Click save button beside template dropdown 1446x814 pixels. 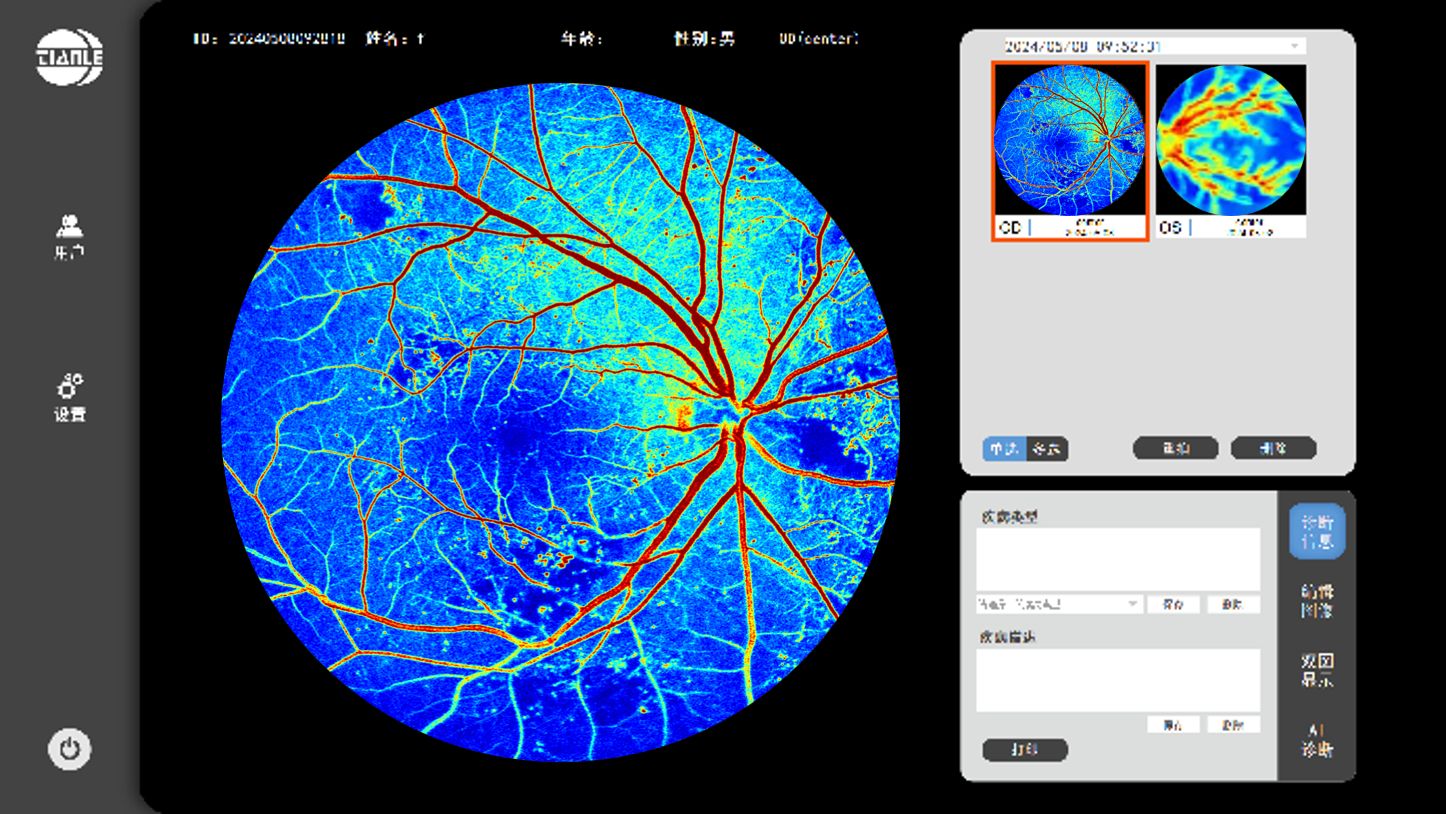pyautogui.click(x=1173, y=604)
